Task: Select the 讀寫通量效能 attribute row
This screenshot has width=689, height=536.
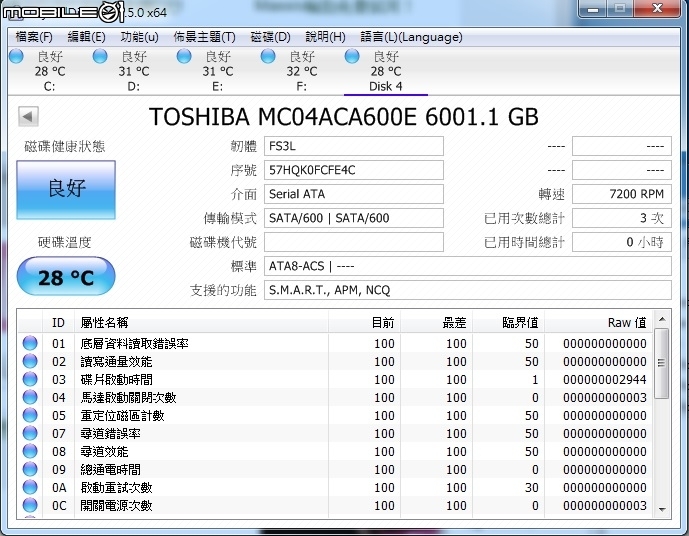Action: point(335,361)
